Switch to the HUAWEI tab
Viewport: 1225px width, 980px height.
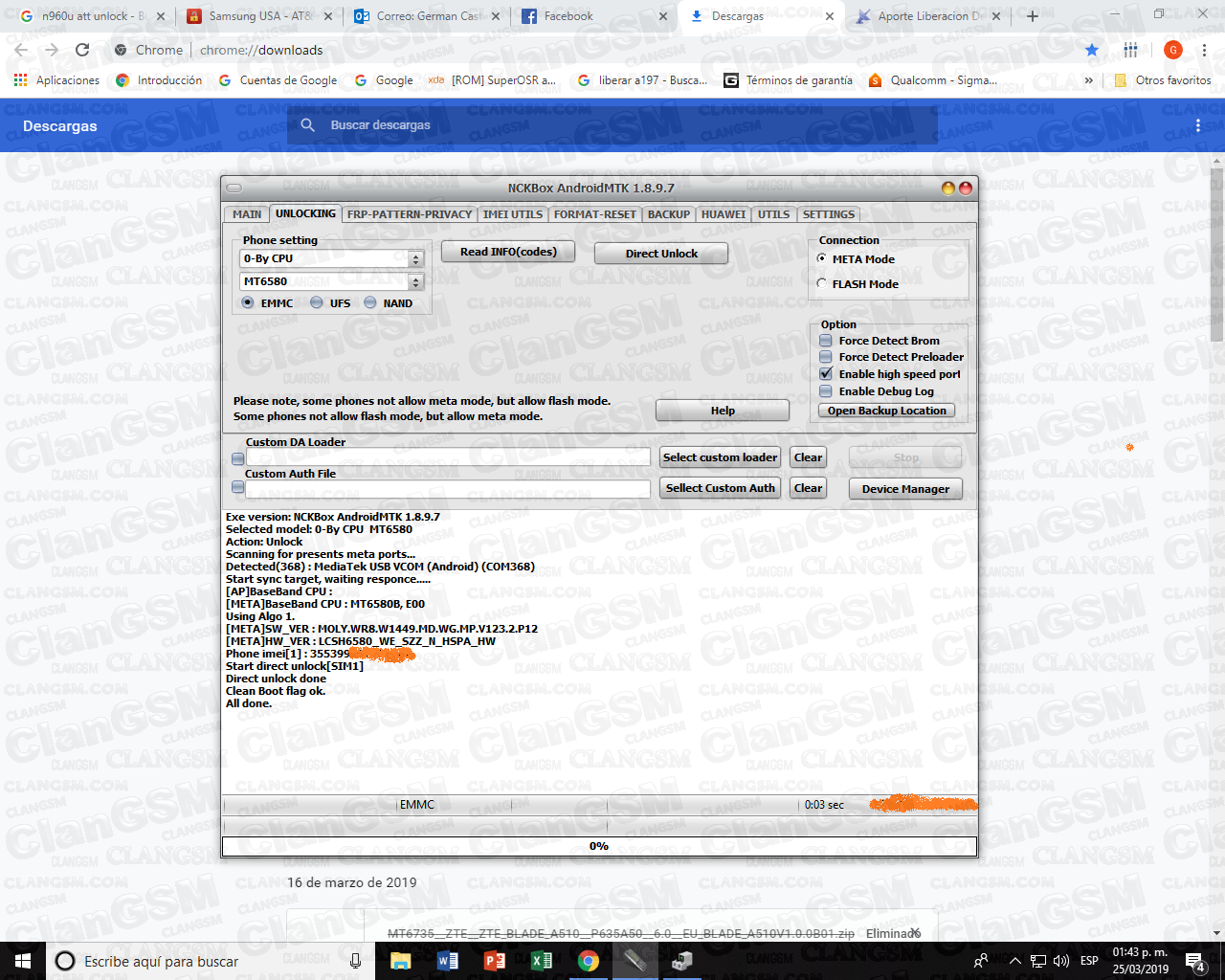point(724,214)
